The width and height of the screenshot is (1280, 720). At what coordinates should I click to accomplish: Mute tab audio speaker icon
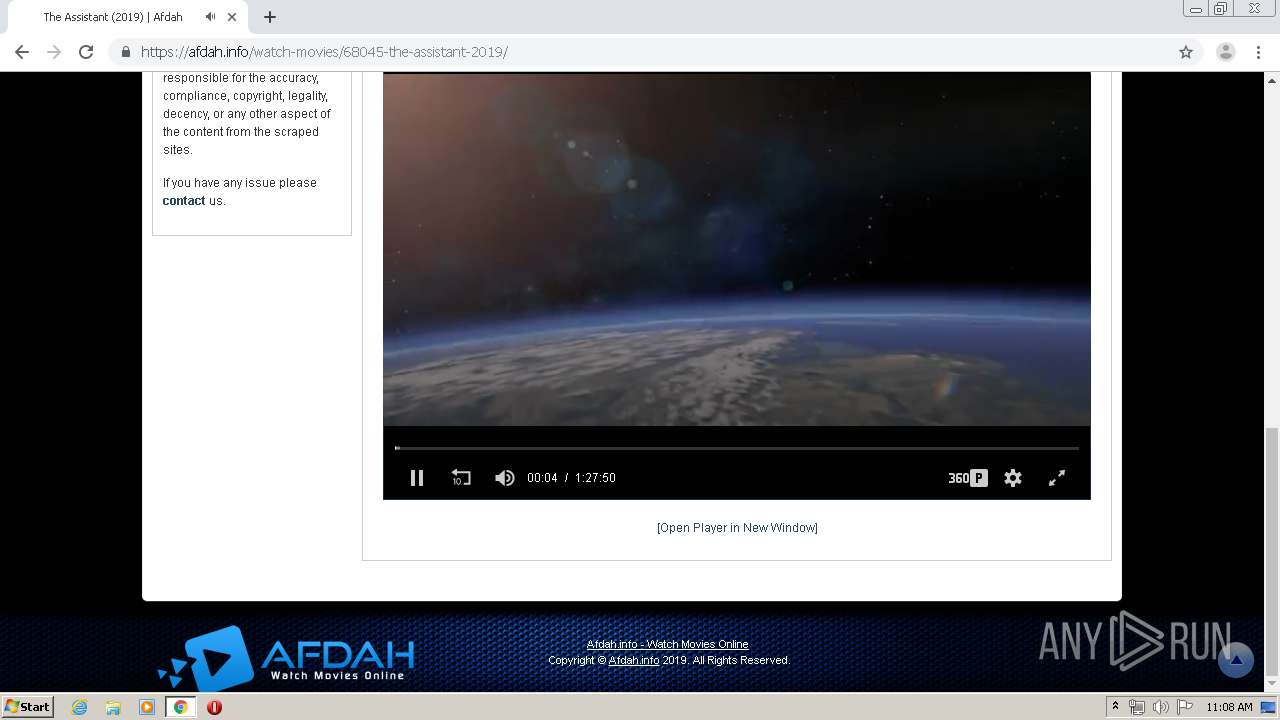tap(210, 17)
